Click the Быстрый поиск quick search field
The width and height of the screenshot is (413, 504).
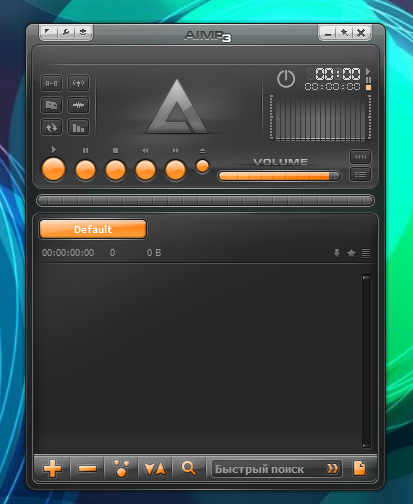[277, 469]
